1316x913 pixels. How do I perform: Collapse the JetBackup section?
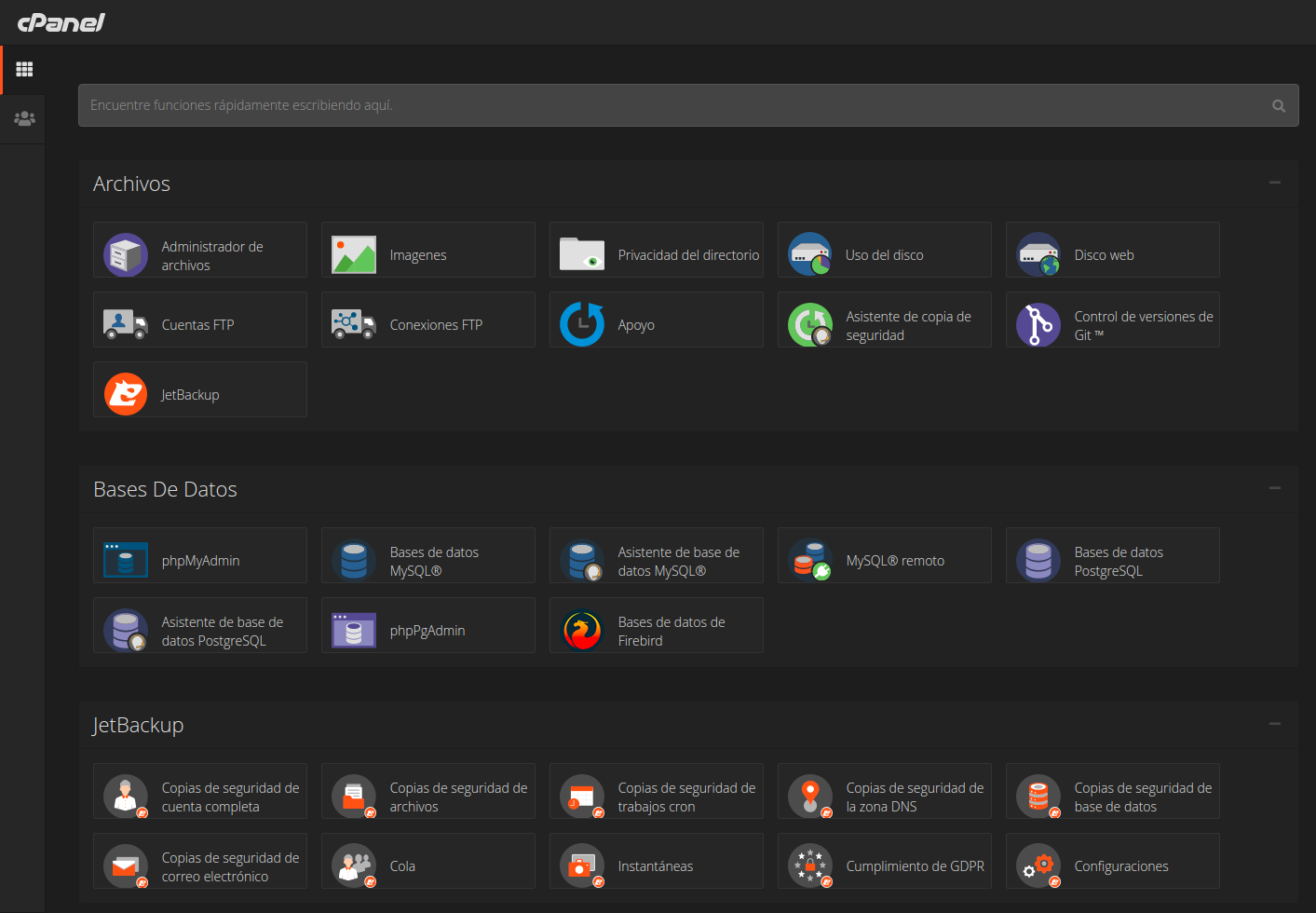(1275, 724)
